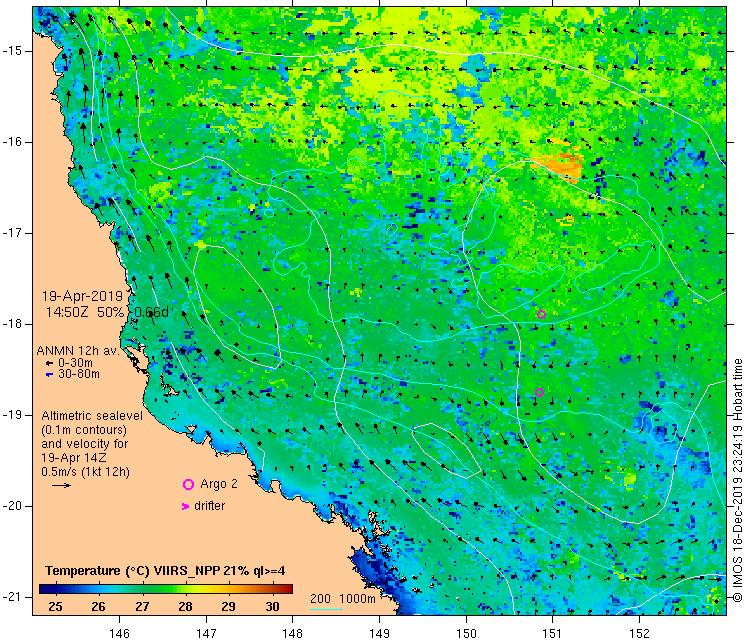The image size is (750, 640).
Task: Click the longitude label 152
Action: 640,633
